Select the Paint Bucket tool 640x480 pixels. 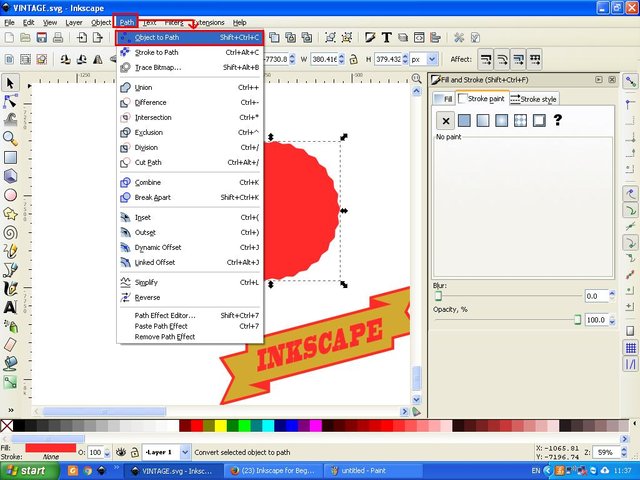coord(10,363)
